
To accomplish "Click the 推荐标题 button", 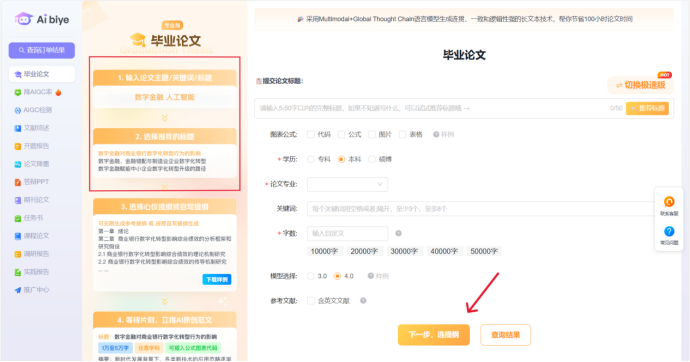I will tap(647, 108).
